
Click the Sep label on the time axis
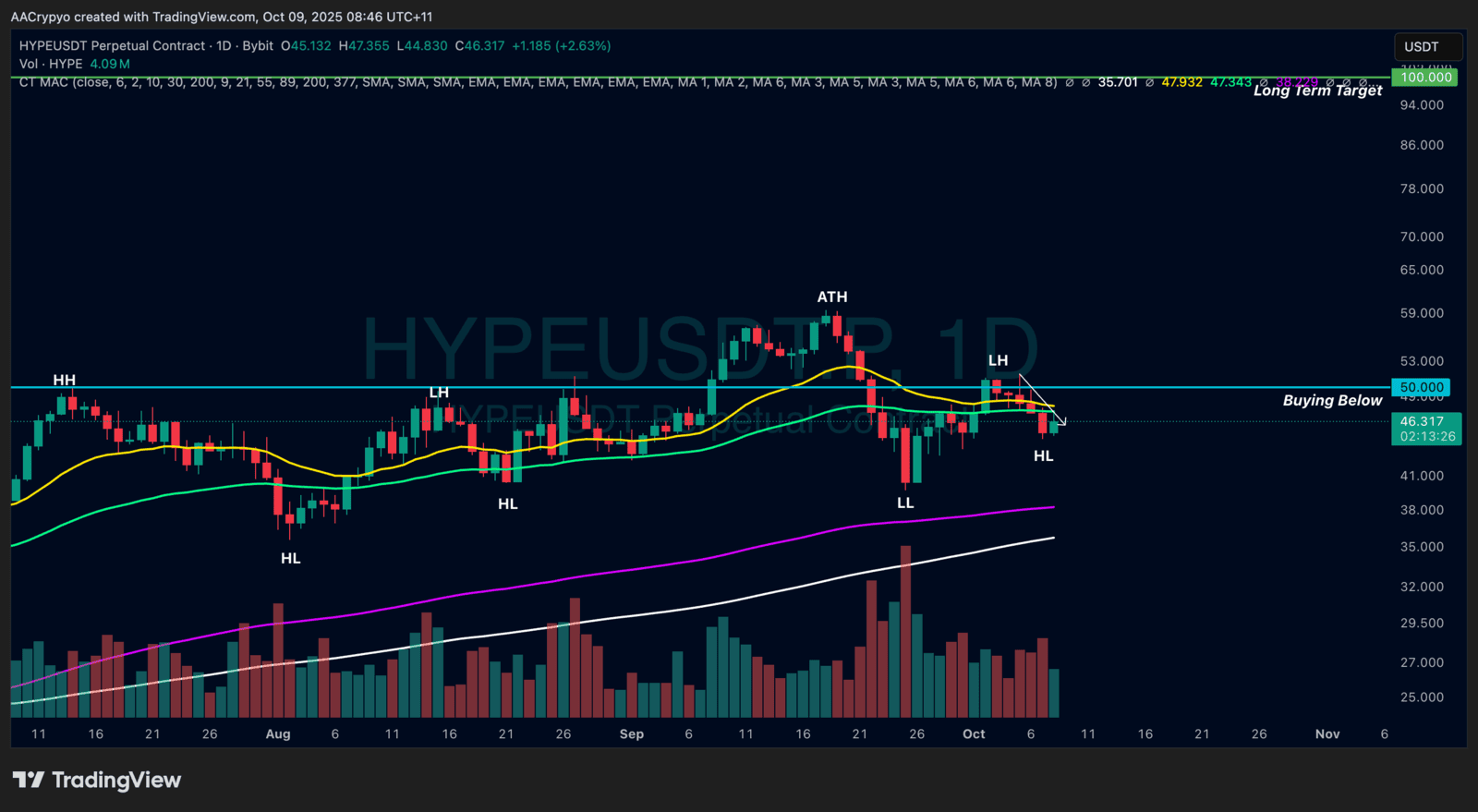click(632, 734)
